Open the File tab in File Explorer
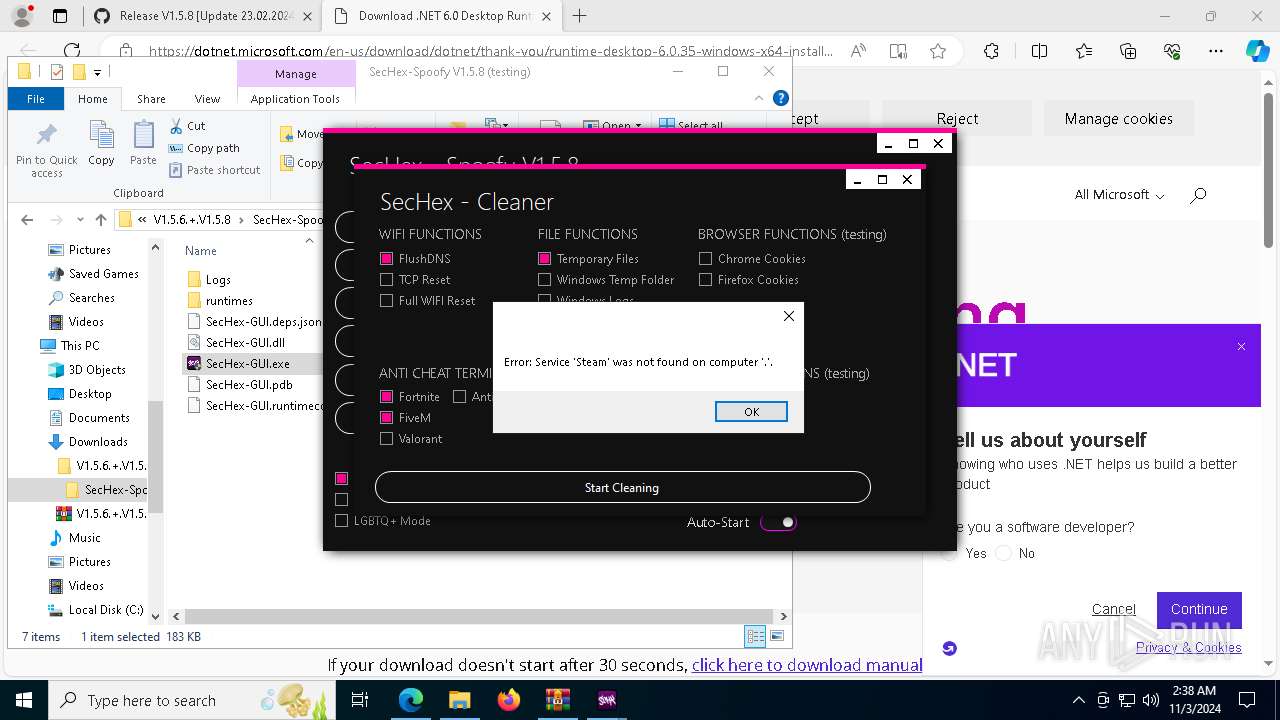1280x720 pixels. pos(36,99)
